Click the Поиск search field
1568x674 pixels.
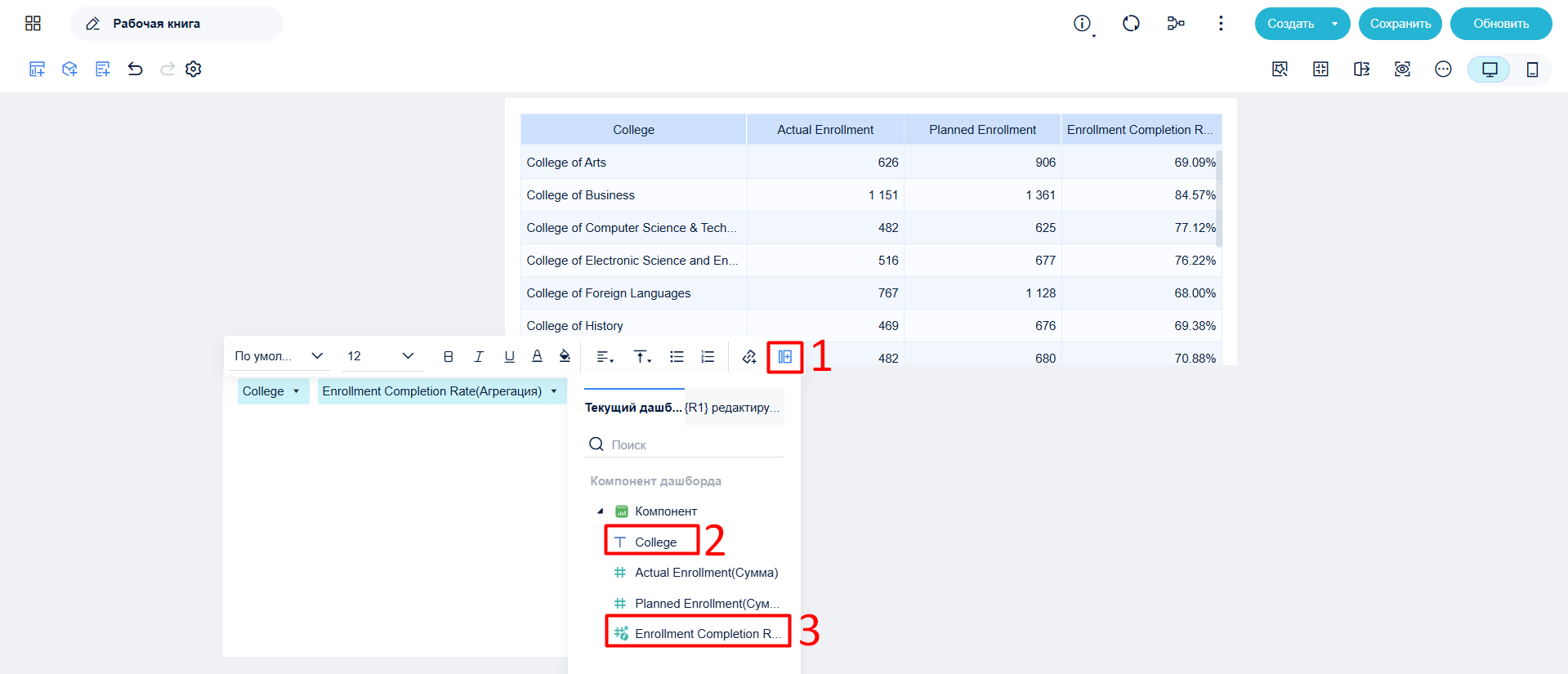(x=685, y=444)
